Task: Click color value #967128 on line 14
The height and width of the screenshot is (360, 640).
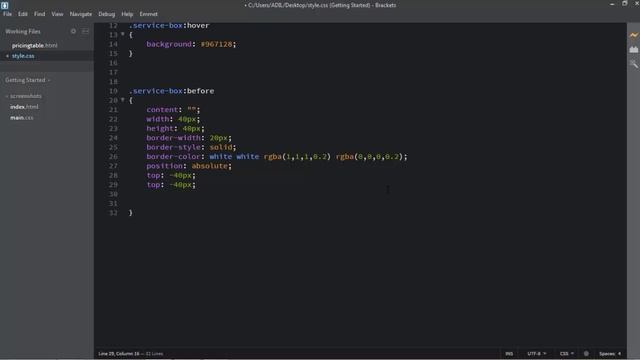Action: [x=216, y=44]
